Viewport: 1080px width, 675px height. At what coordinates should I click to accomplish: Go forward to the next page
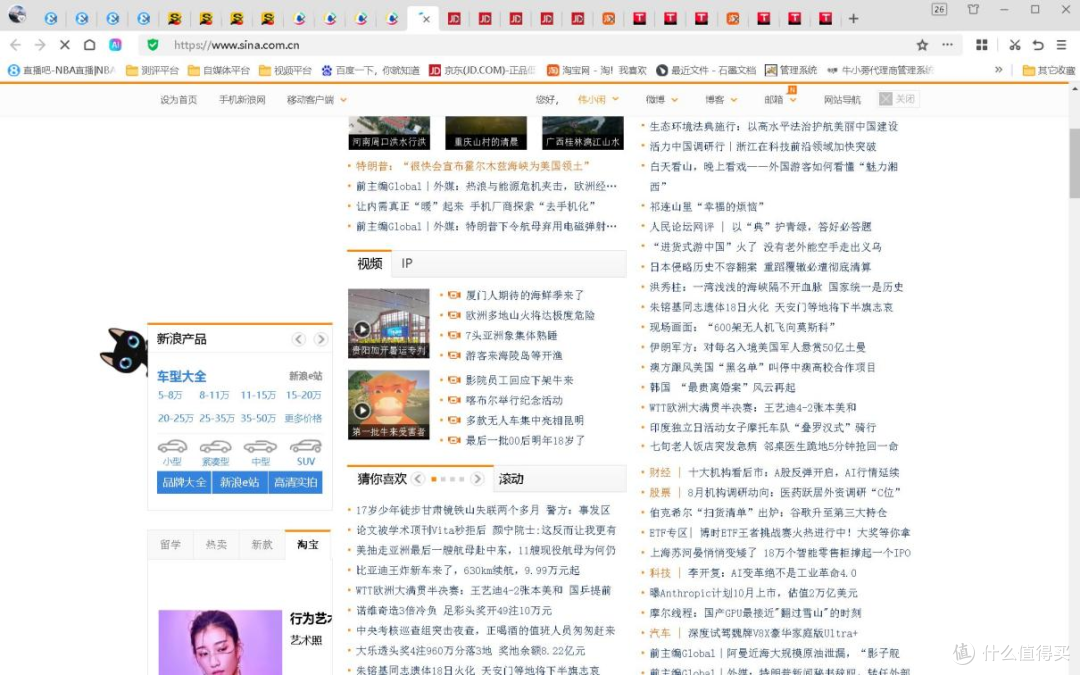[x=40, y=45]
